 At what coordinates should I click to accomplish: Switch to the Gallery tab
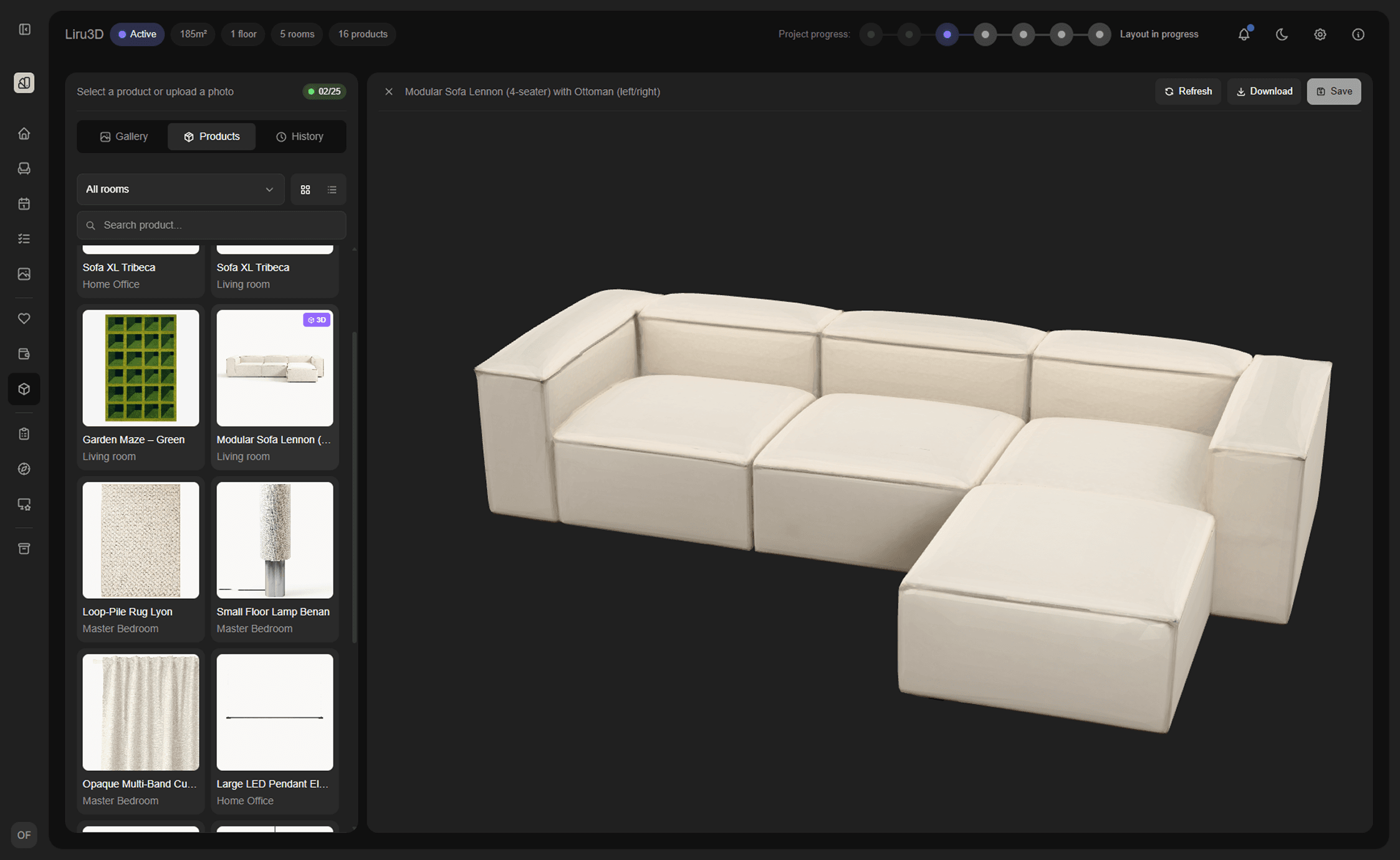click(x=123, y=136)
